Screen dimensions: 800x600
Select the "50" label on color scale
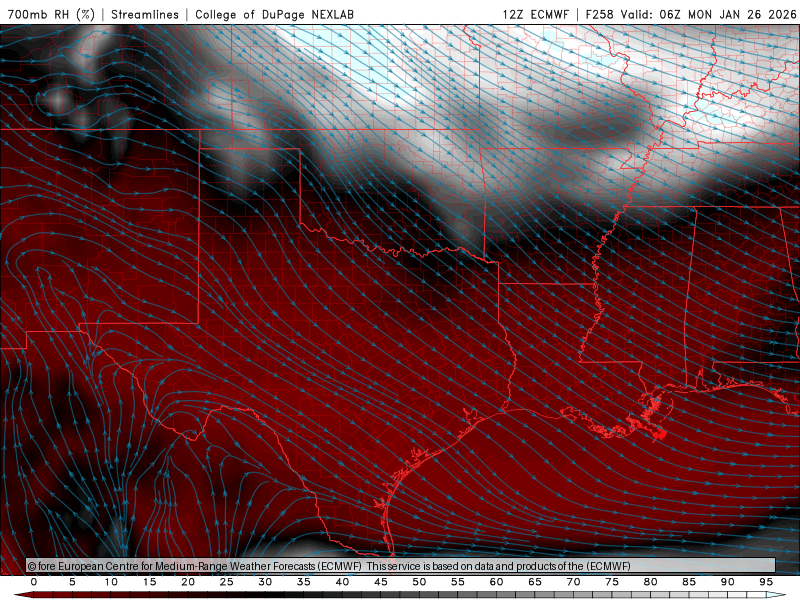(419, 582)
